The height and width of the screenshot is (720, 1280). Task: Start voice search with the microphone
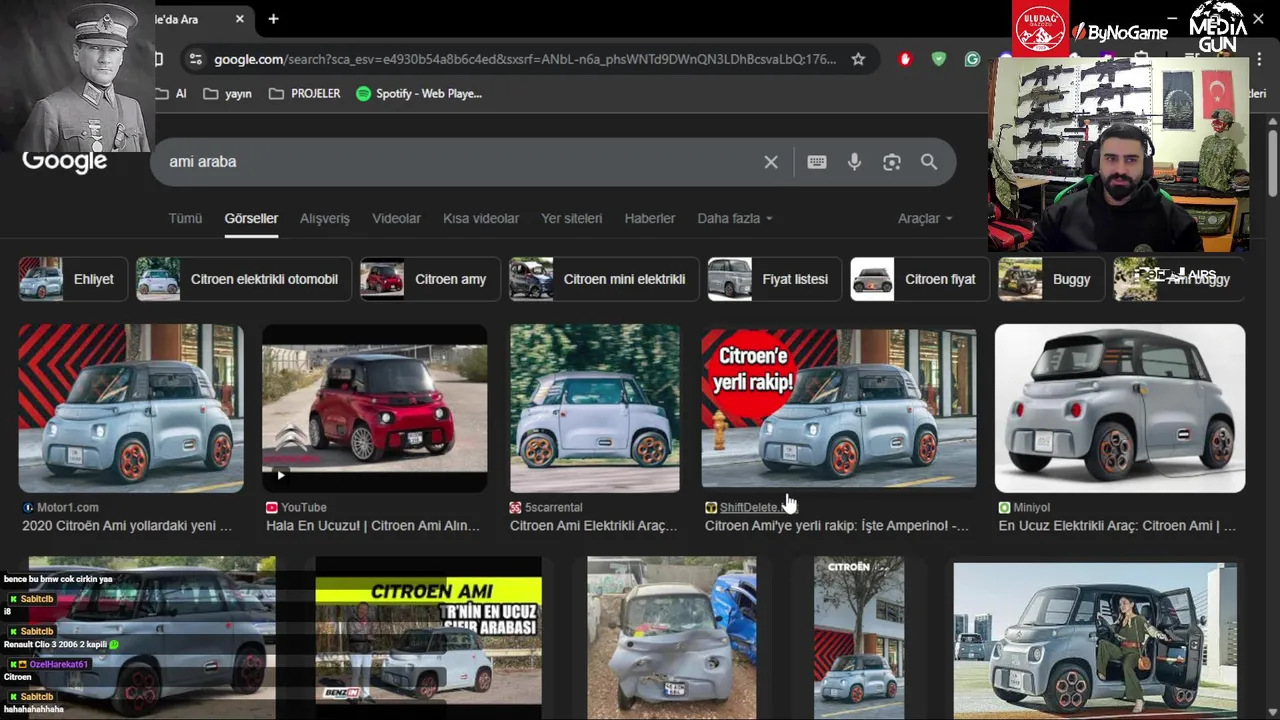(x=854, y=162)
